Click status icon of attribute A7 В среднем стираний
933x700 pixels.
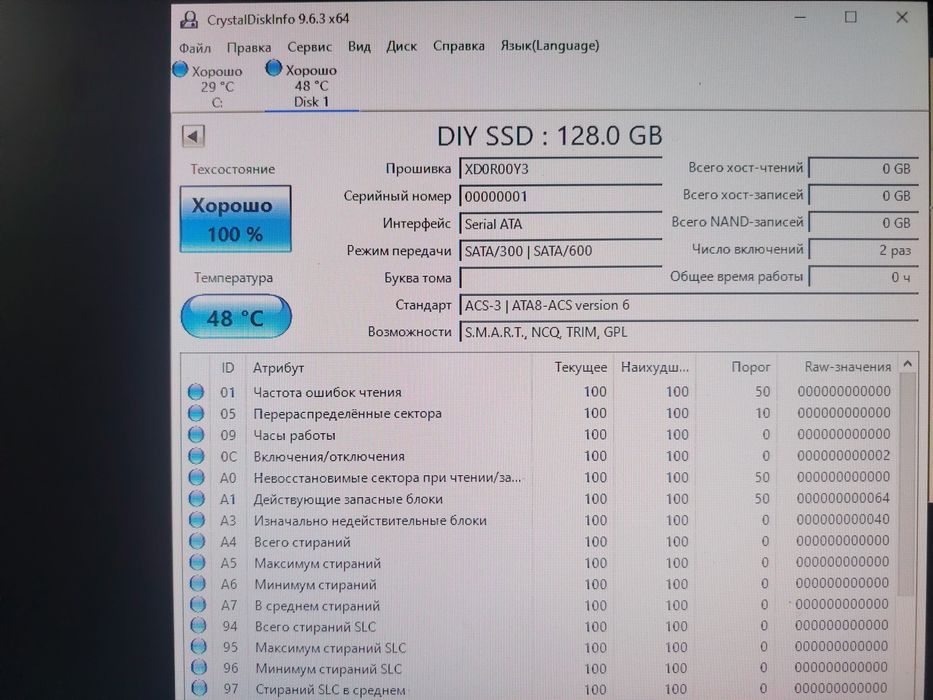click(x=198, y=605)
